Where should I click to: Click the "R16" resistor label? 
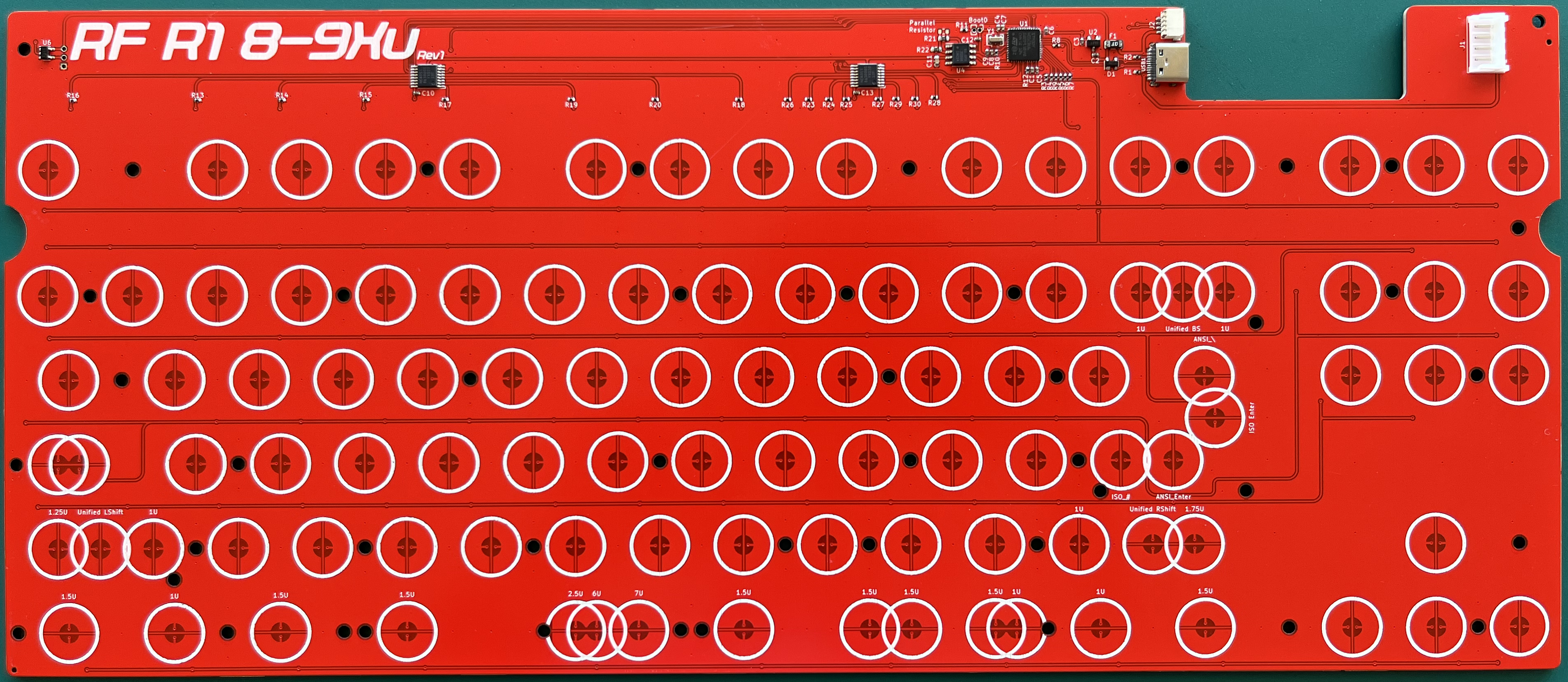(73, 95)
